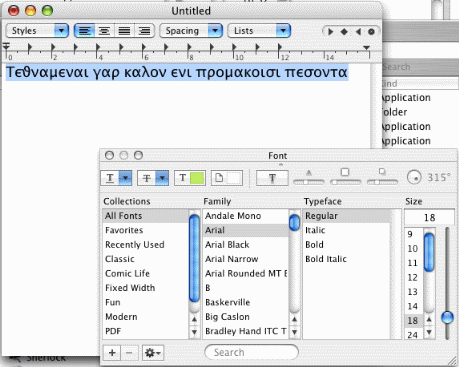Select the right tab stop marker icon
The image size is (459, 367).
point(358,32)
